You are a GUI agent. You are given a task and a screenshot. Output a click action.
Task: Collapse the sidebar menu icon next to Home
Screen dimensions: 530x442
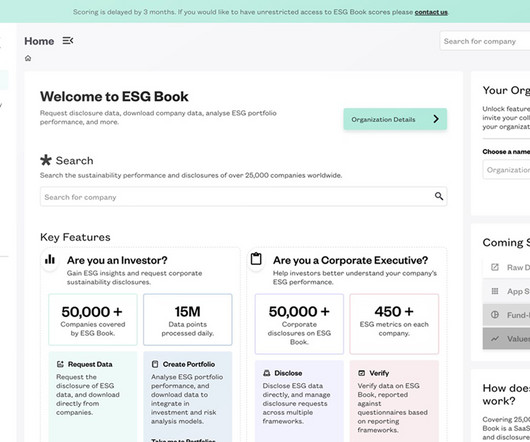[x=68, y=41]
